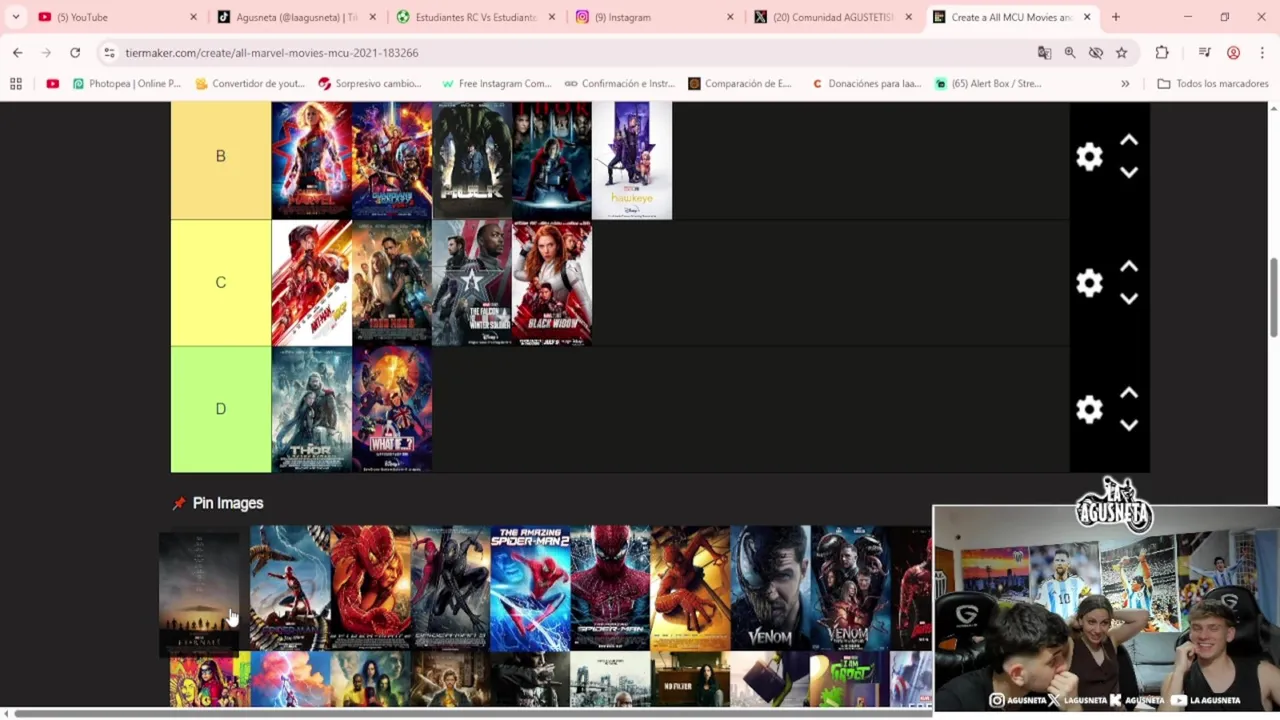Viewport: 1280px width, 720px height.
Task: Click the green D tier label
Action: pos(221,409)
